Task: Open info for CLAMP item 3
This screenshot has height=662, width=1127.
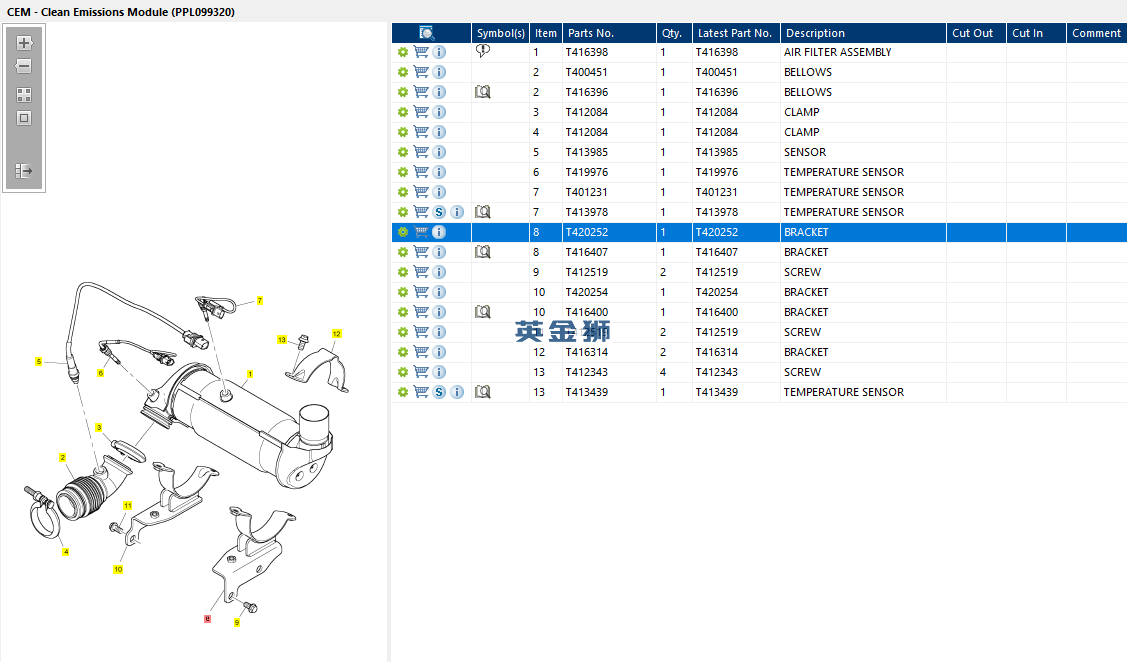Action: 439,112
